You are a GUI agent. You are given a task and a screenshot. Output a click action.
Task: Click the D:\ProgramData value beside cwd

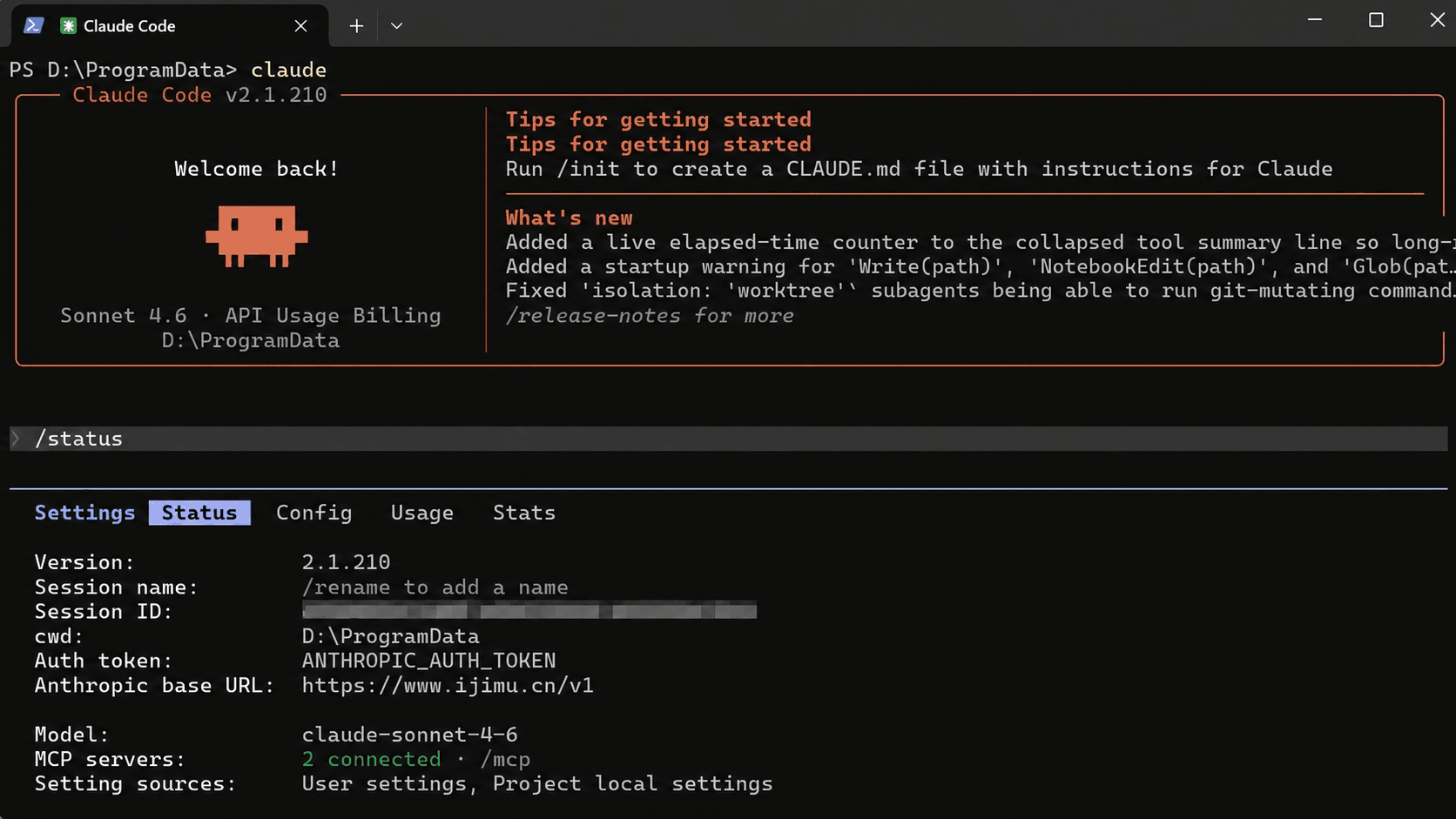coord(390,636)
